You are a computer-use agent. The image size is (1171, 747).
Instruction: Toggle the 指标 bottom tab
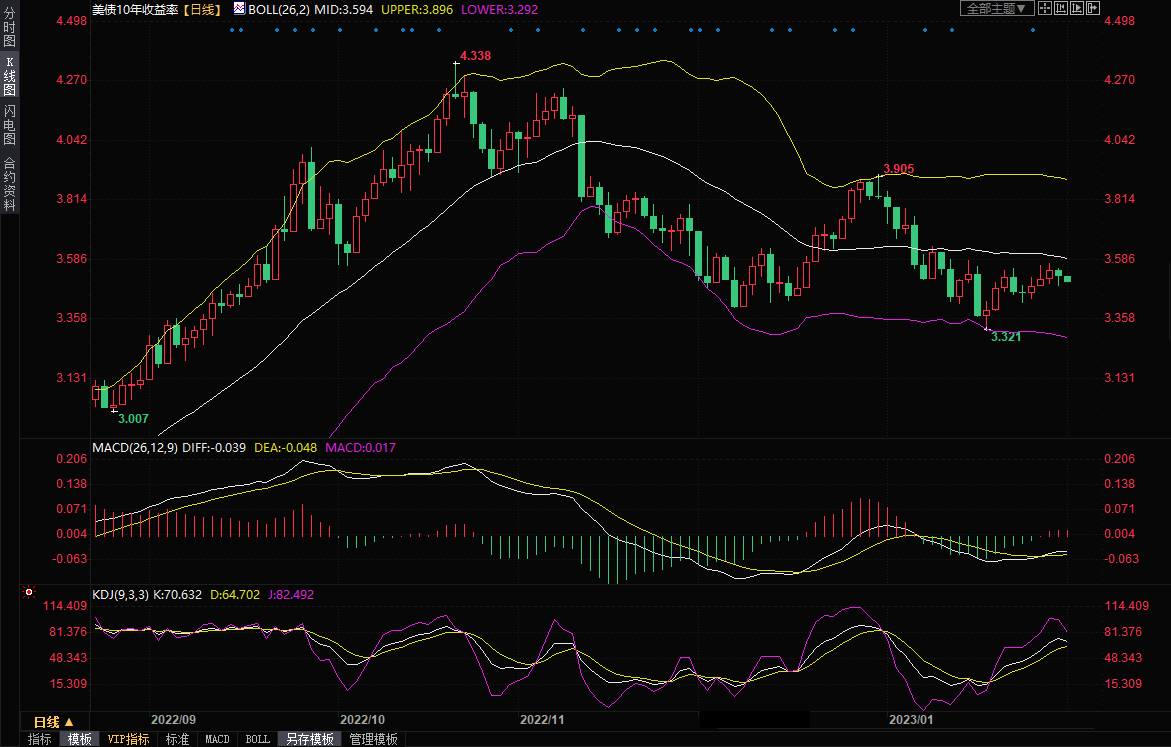click(40, 739)
